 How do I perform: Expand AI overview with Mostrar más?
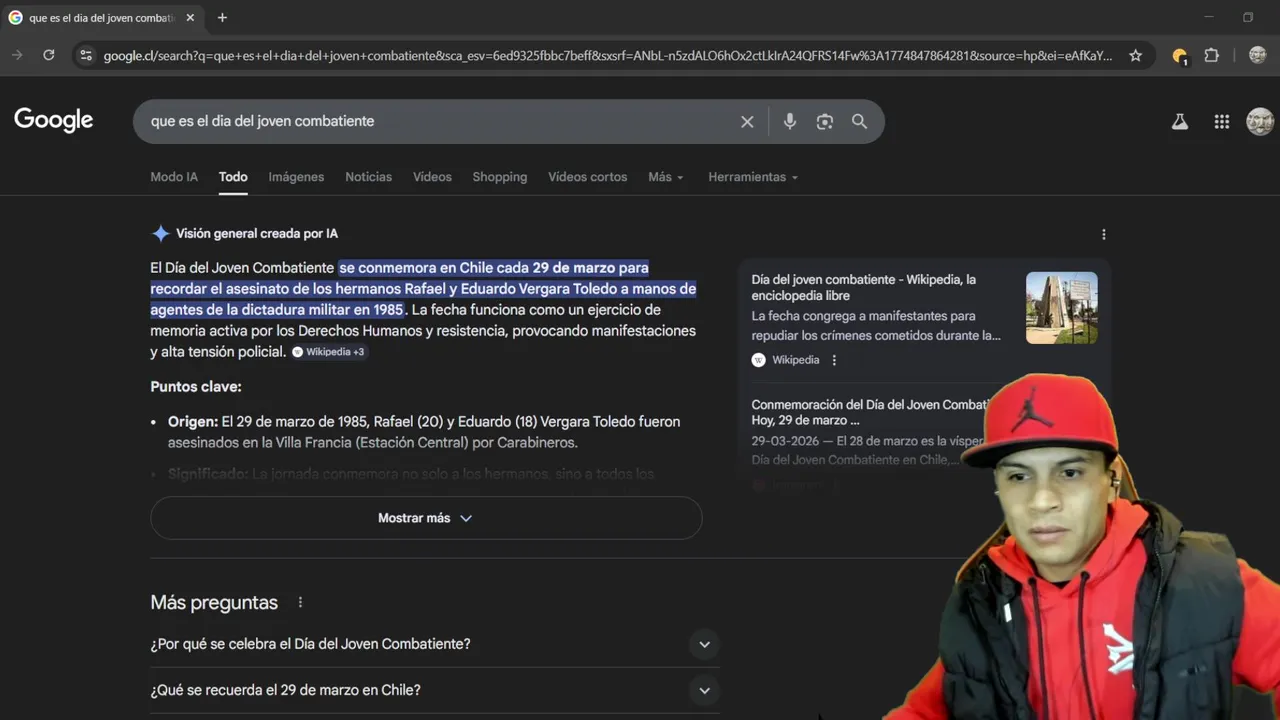[426, 518]
